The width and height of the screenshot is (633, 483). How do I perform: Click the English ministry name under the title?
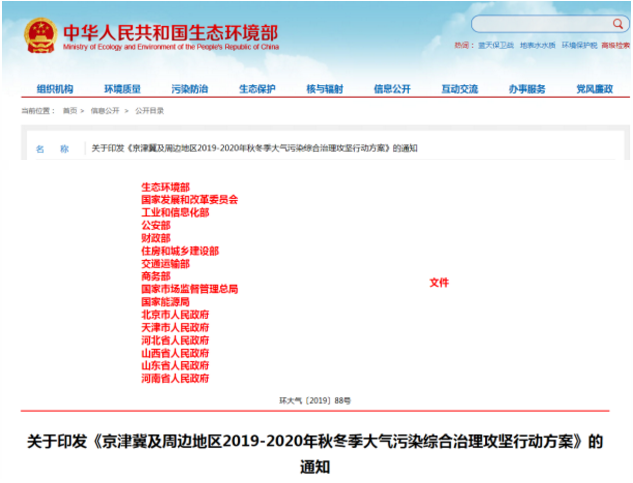(x=171, y=47)
